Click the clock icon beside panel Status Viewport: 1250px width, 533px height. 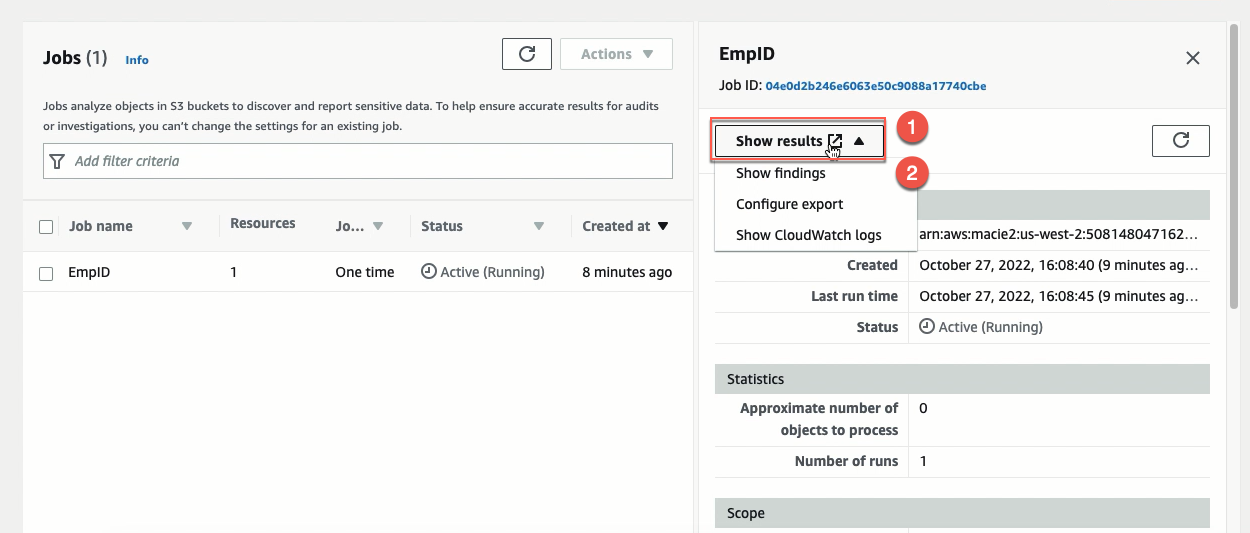[x=926, y=327]
